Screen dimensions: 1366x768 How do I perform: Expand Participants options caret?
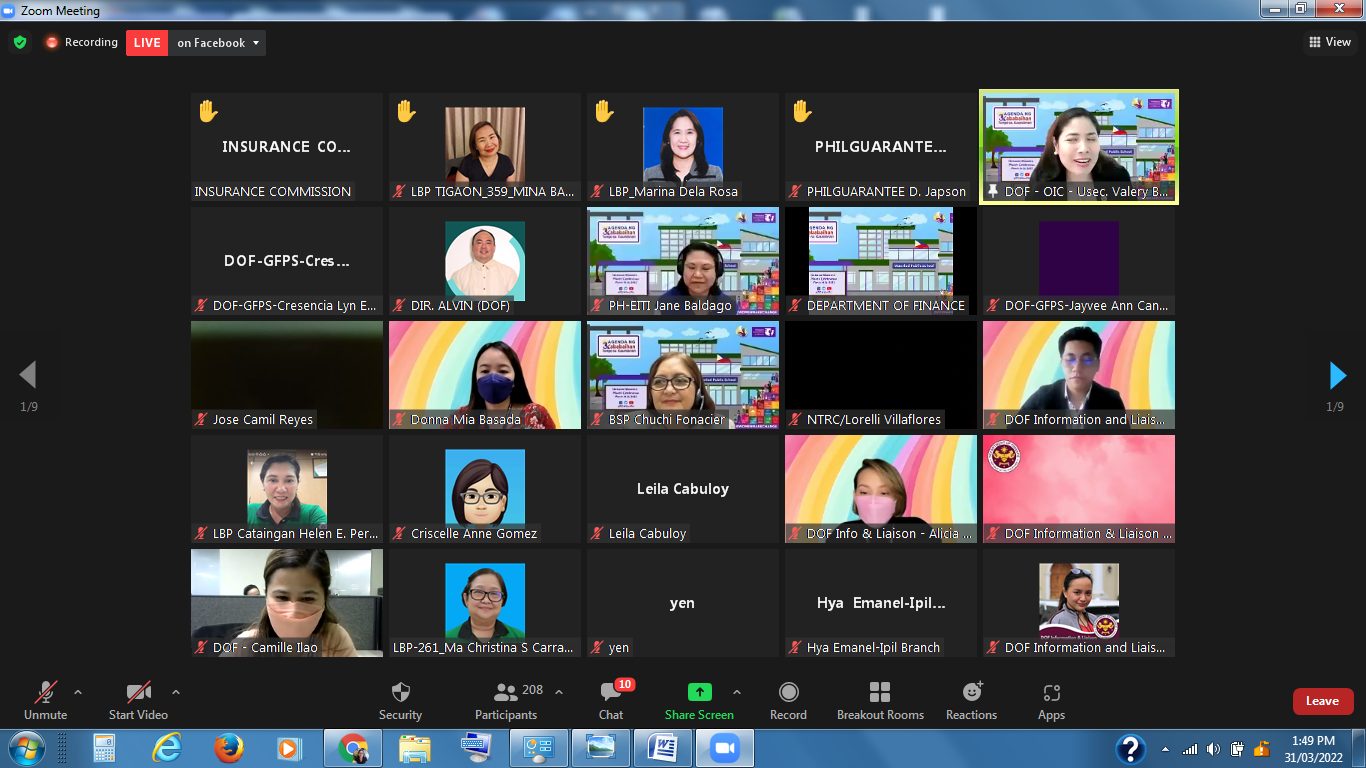click(558, 691)
